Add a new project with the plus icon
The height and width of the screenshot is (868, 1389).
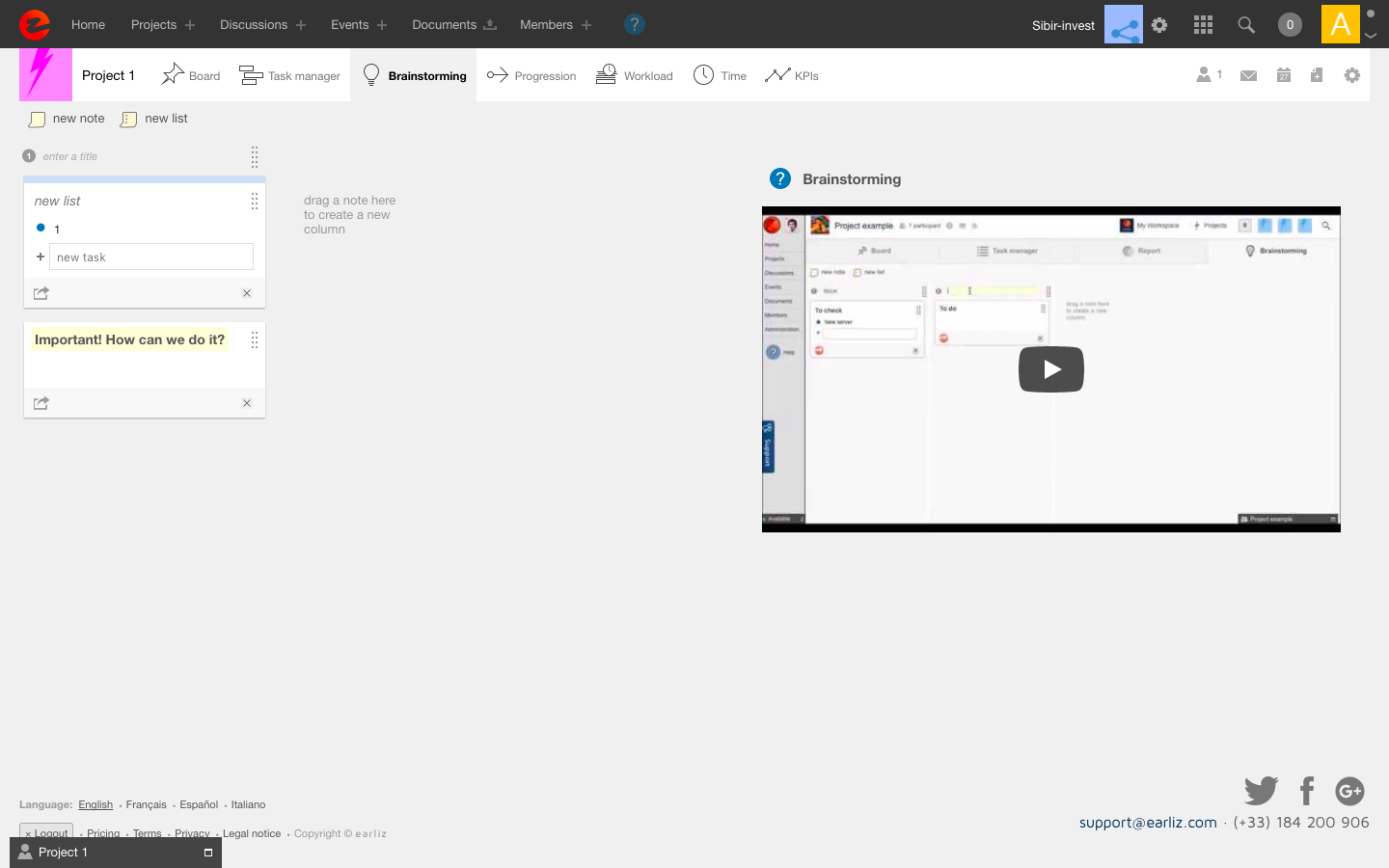(x=190, y=25)
